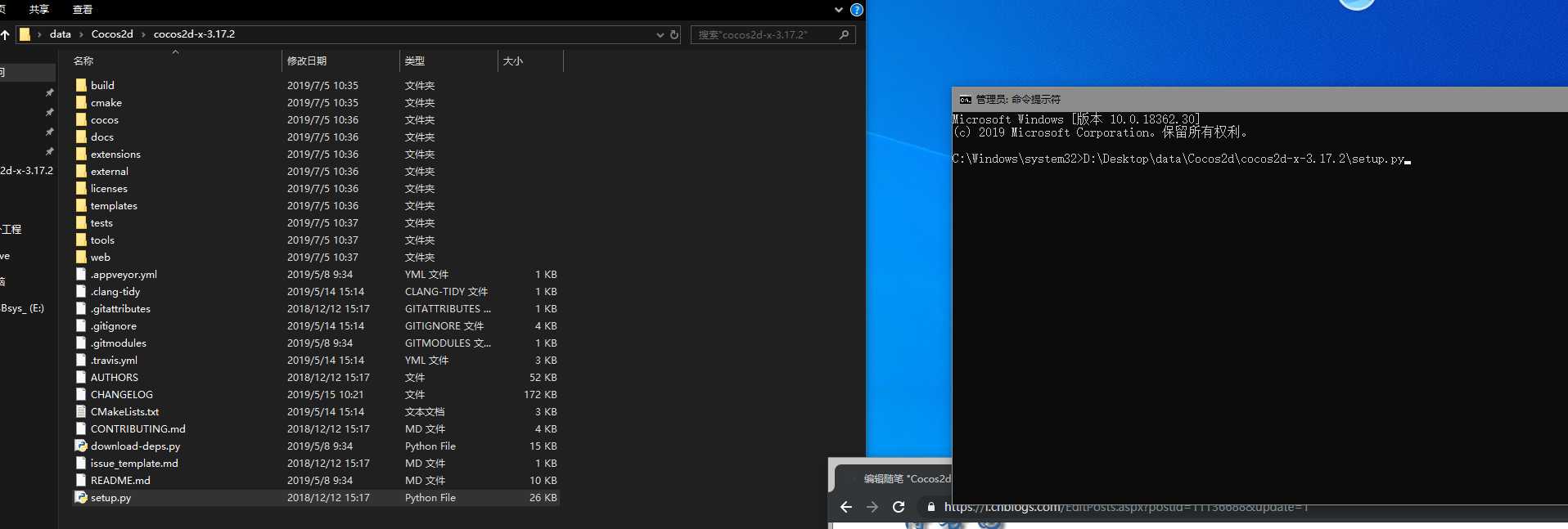Viewport: 1568px width, 529px height.
Task: Click the extensions folder icon
Action: pos(81,154)
